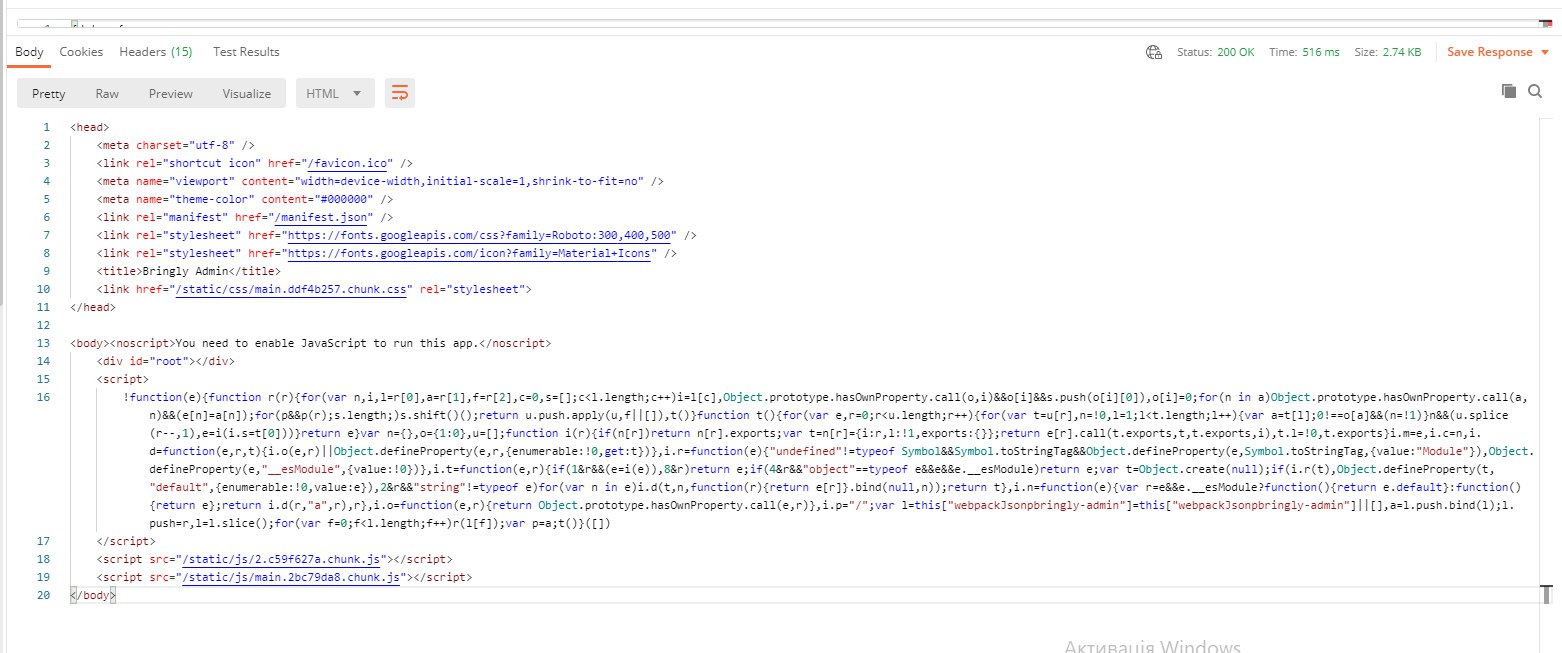Open the Cookies tab
The height and width of the screenshot is (653, 1562).
coord(81,51)
